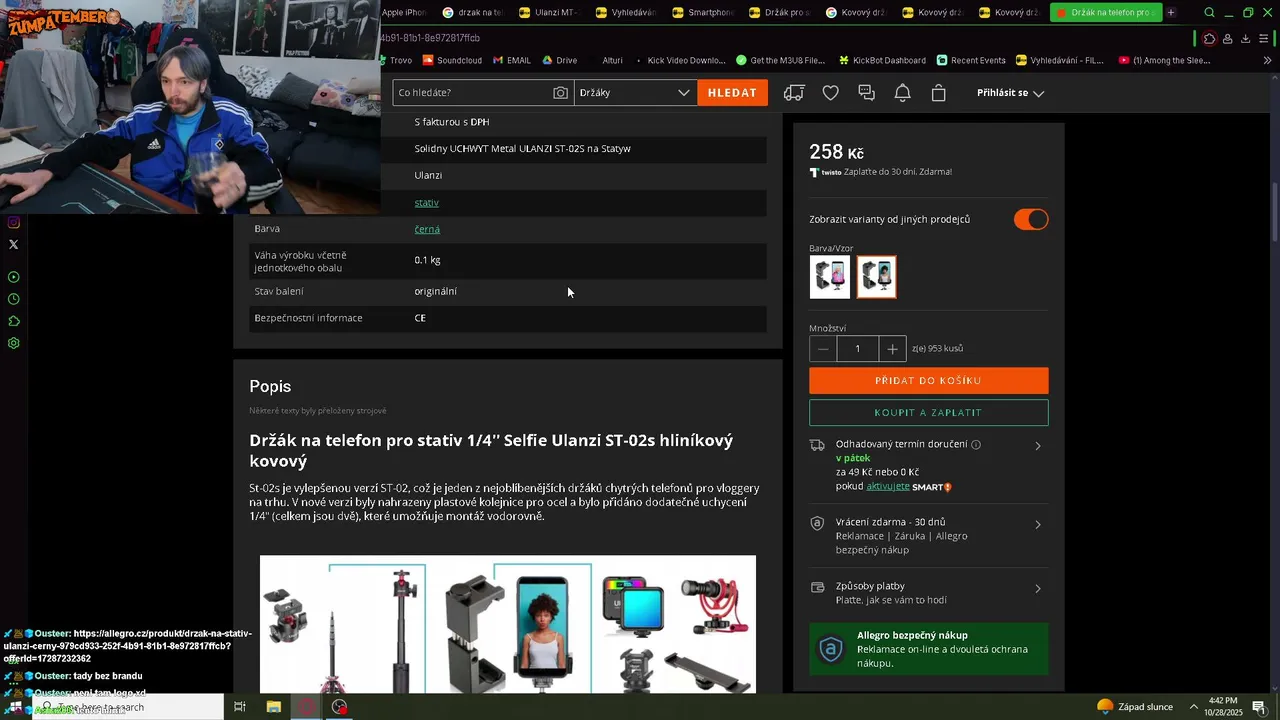This screenshot has width=1280, height=720.
Task: Click the info icon beside delivery date
Action: 976,444
